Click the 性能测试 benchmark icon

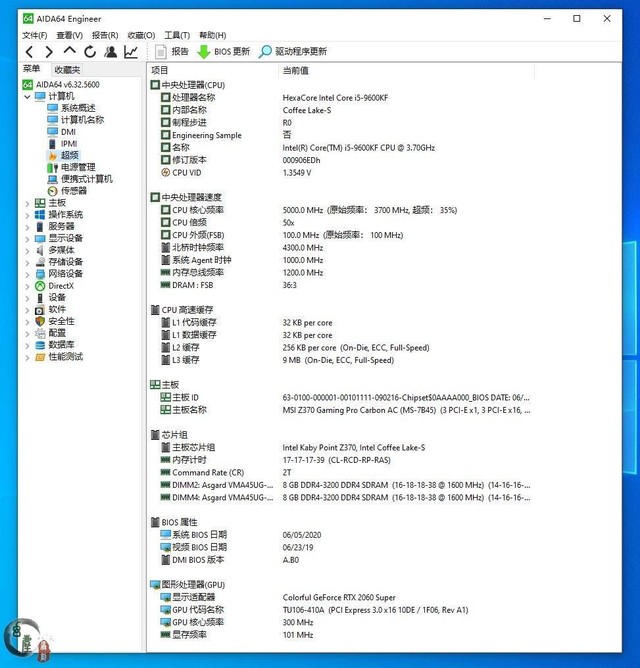click(x=40, y=357)
